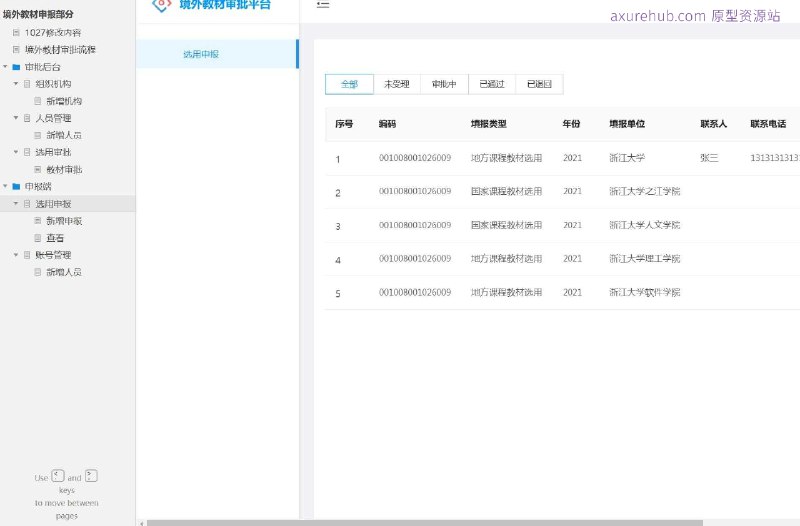Screen dimensions: 800x526
Task: Click the 浙江大学 unit cell in row 1
Action: coord(627,158)
